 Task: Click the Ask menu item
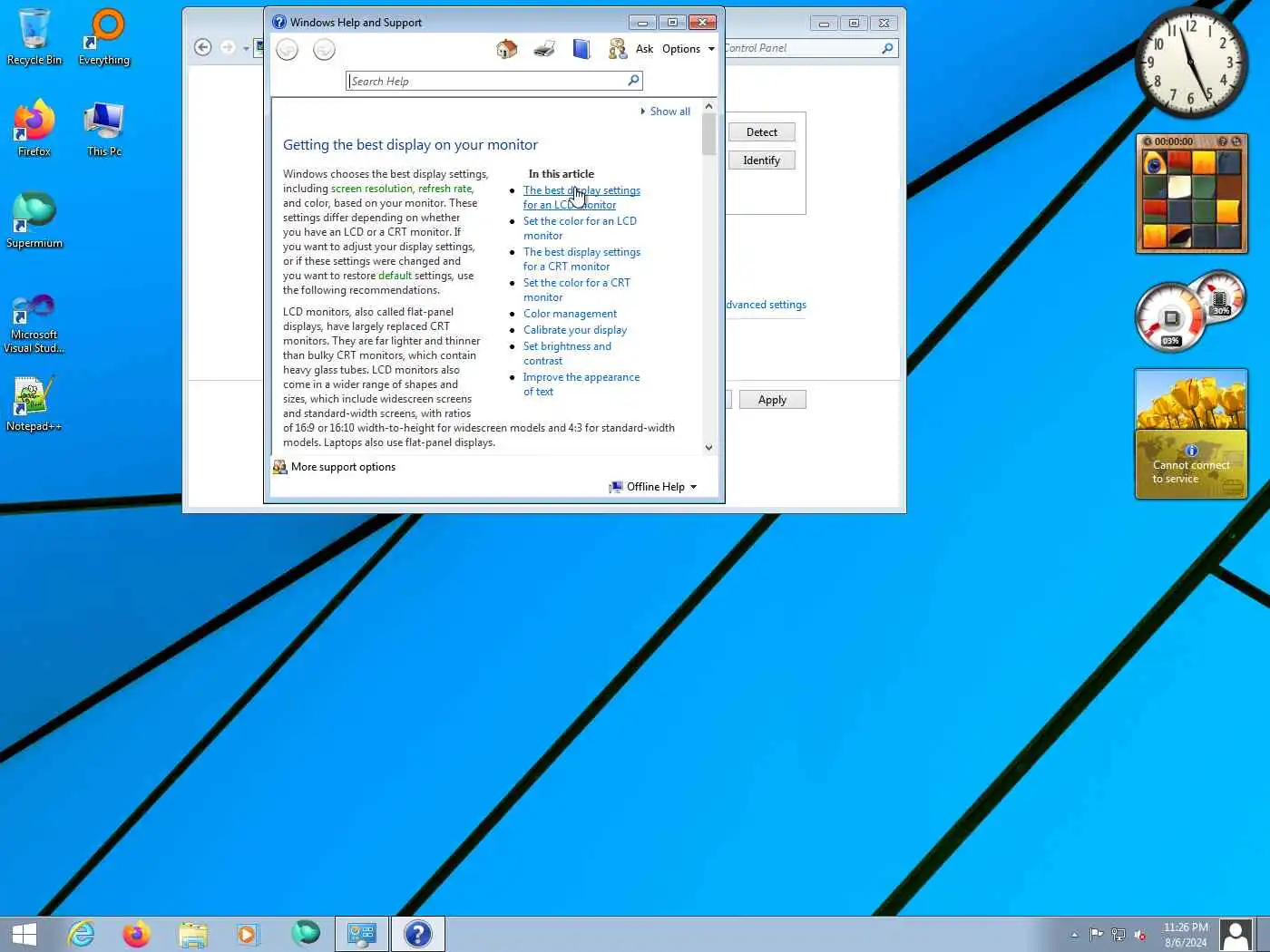click(644, 49)
